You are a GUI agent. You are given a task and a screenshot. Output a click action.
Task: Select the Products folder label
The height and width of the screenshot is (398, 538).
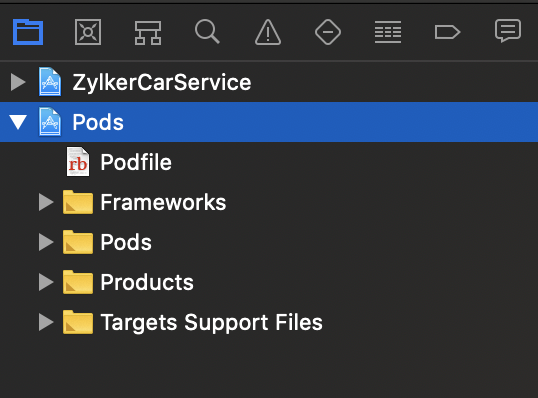(x=147, y=282)
